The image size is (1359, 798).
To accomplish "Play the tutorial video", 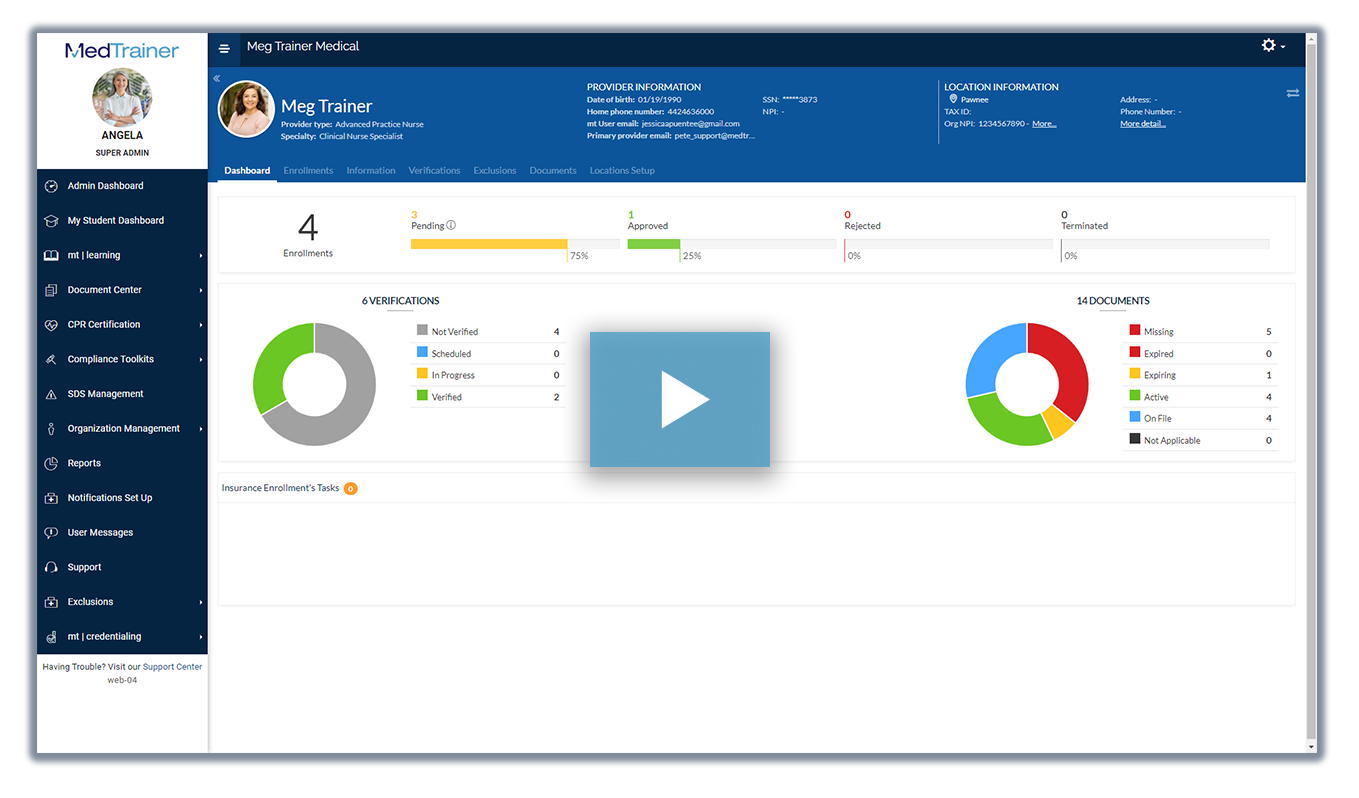I will click(x=680, y=398).
